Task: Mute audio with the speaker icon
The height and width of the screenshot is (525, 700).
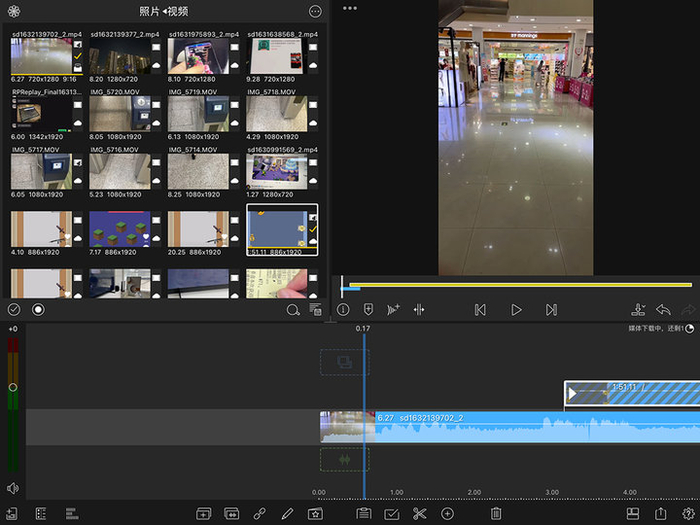Action: pyautogui.click(x=13, y=488)
